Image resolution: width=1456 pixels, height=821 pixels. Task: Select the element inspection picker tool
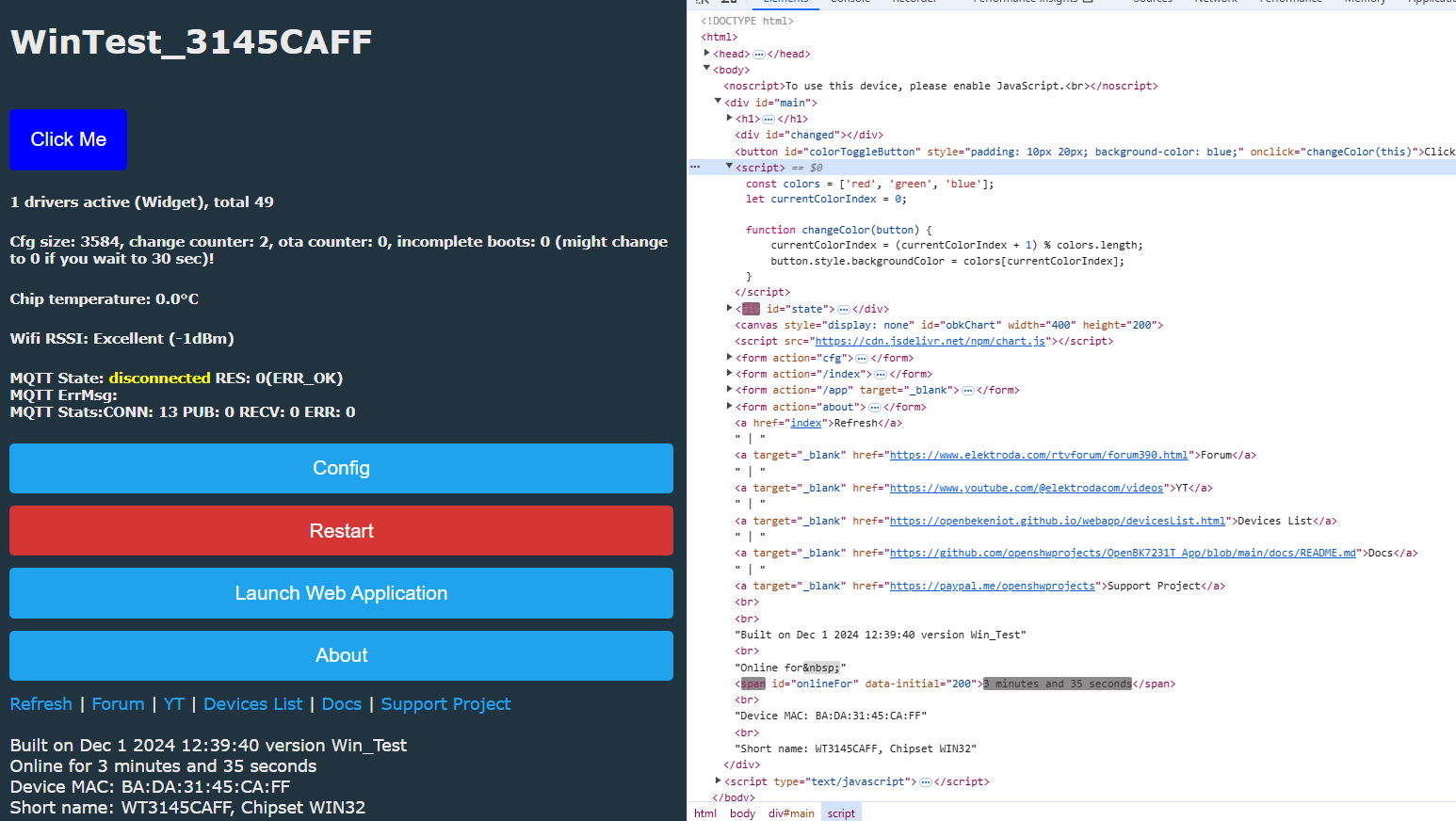[702, 3]
